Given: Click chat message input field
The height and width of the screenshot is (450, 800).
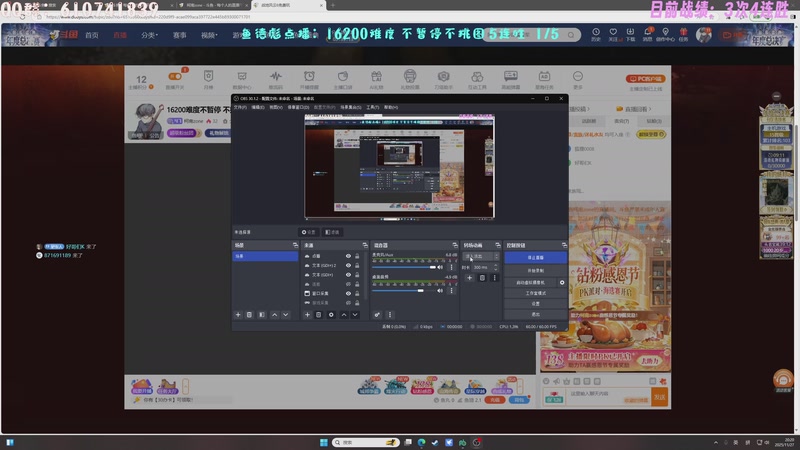Looking at the screenshot, I should pos(607,395).
